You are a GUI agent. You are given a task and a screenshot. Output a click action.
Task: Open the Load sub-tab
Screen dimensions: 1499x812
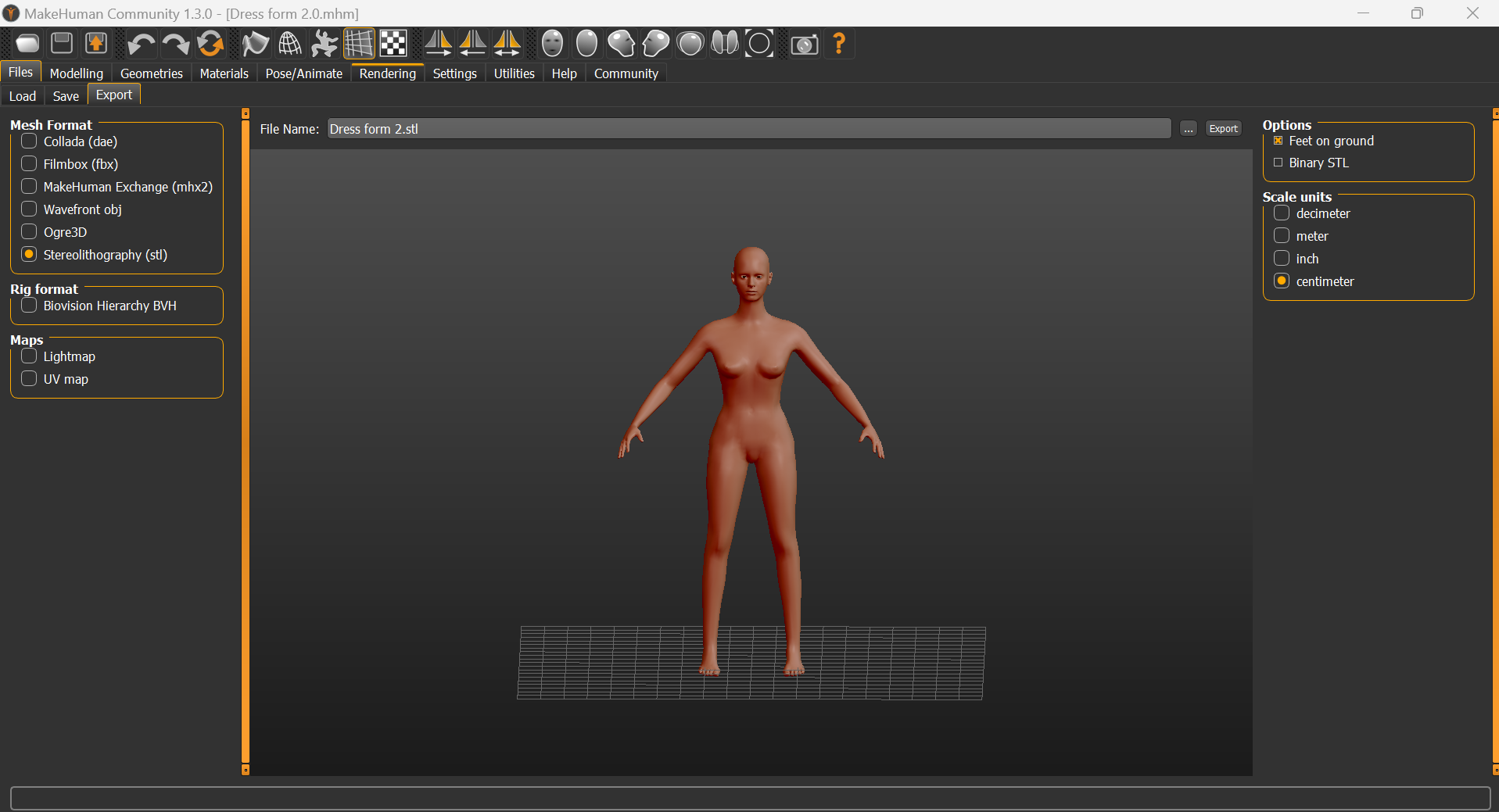pyautogui.click(x=23, y=96)
